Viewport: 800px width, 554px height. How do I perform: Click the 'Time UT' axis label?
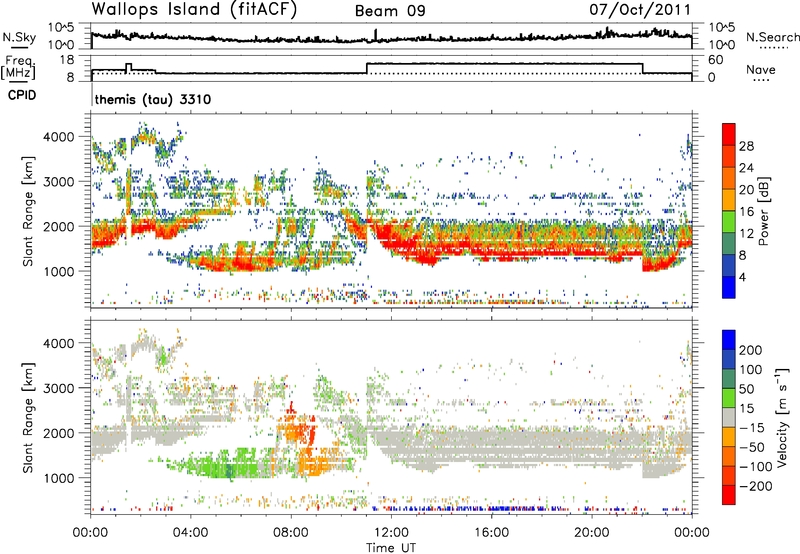click(x=391, y=548)
